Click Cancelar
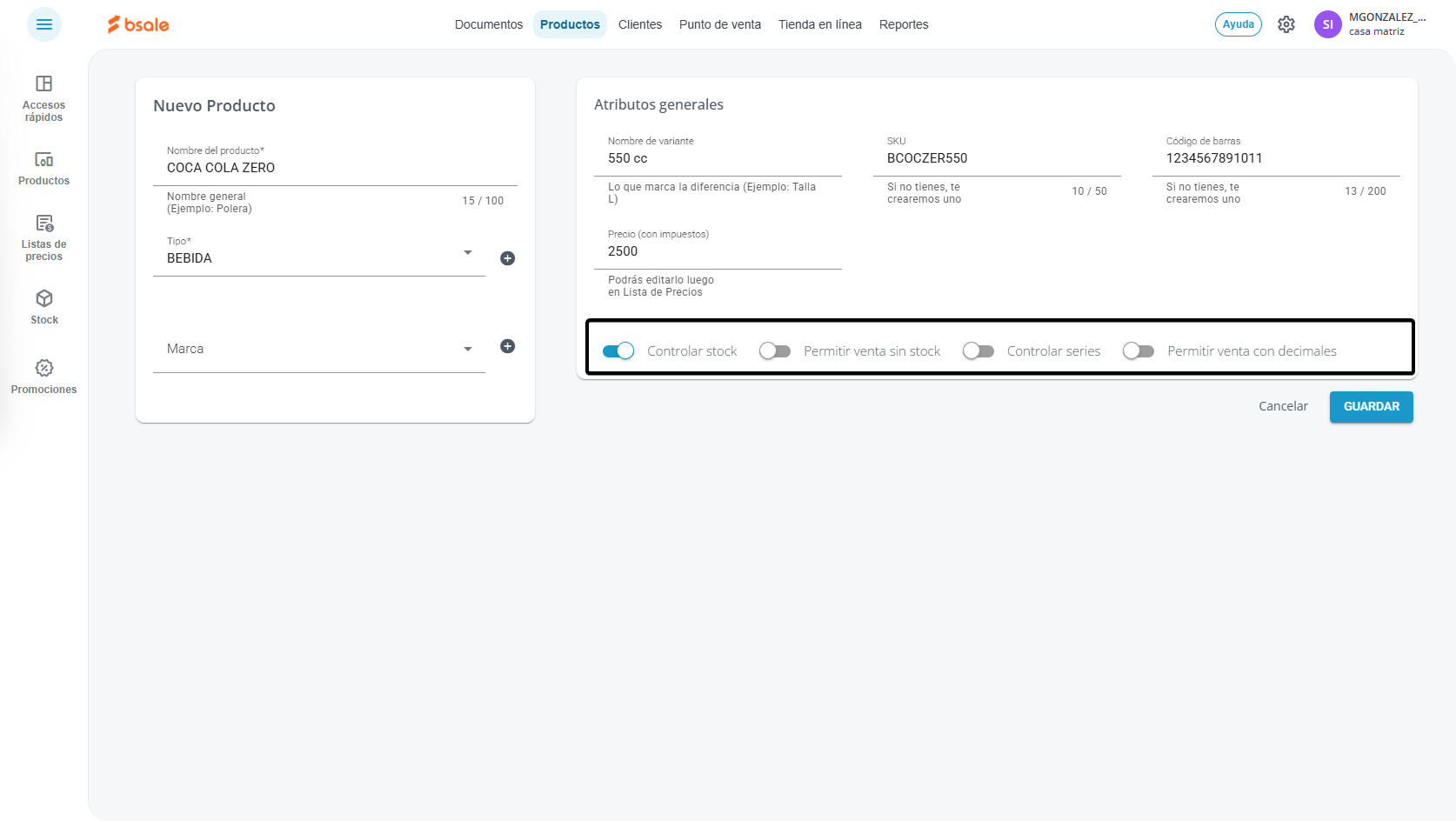 [1283, 406]
